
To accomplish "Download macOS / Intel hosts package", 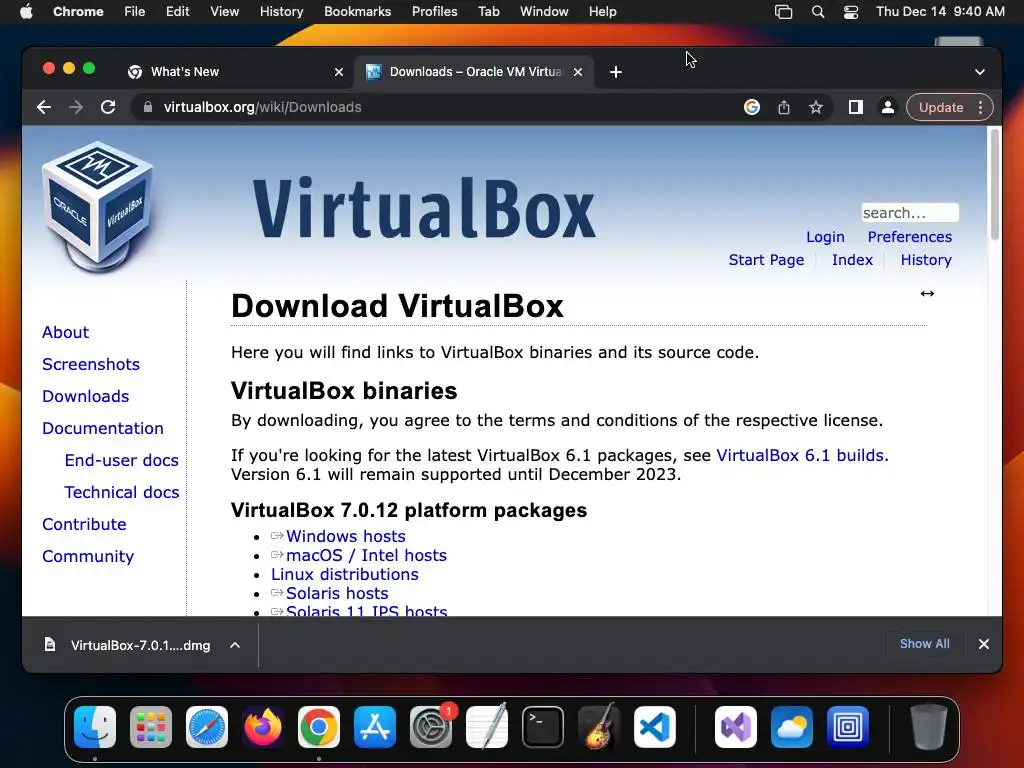I will [x=366, y=555].
